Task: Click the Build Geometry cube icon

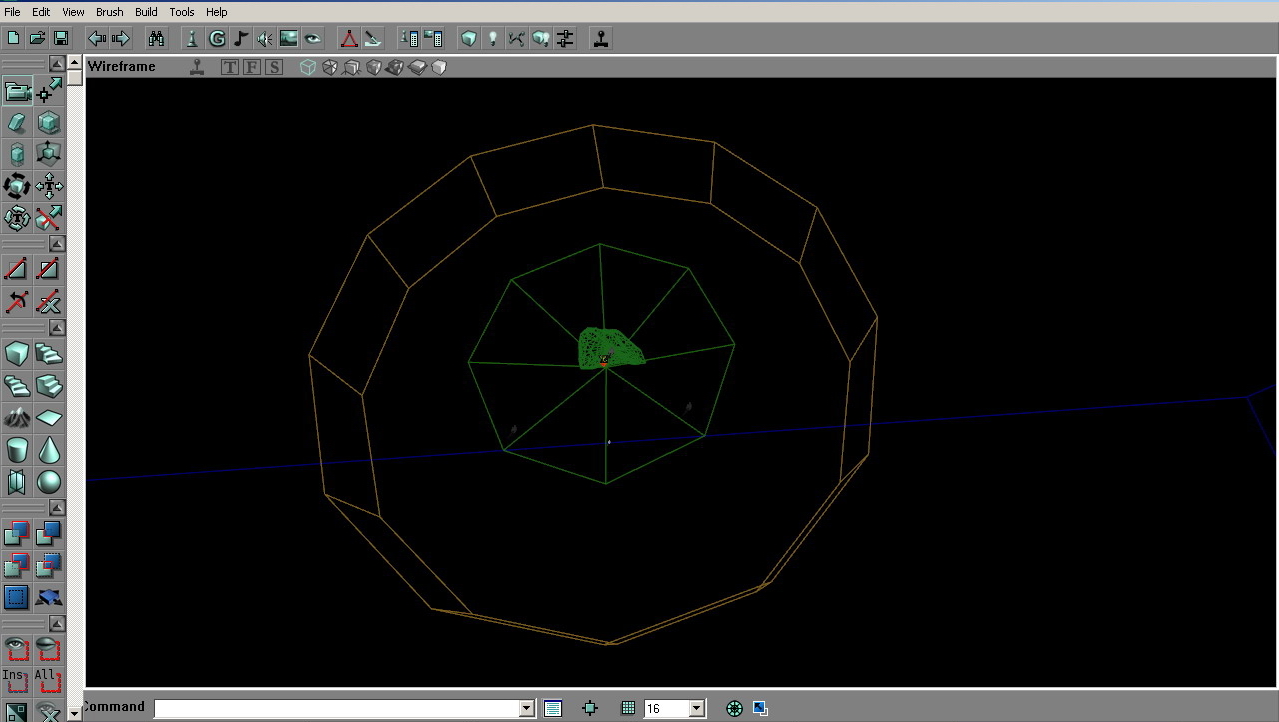Action: [x=468, y=39]
